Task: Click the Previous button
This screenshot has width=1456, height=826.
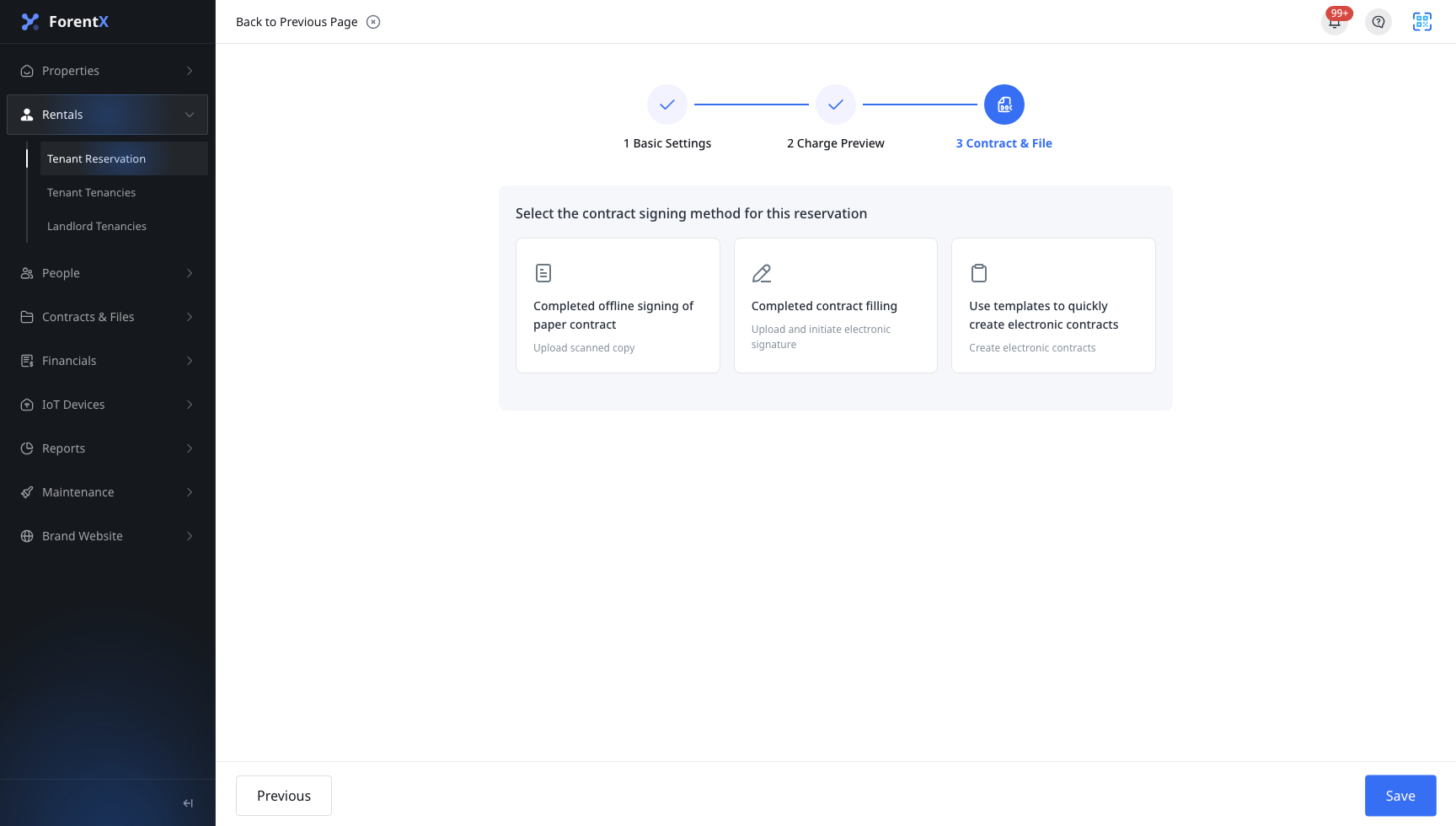Action: [284, 796]
